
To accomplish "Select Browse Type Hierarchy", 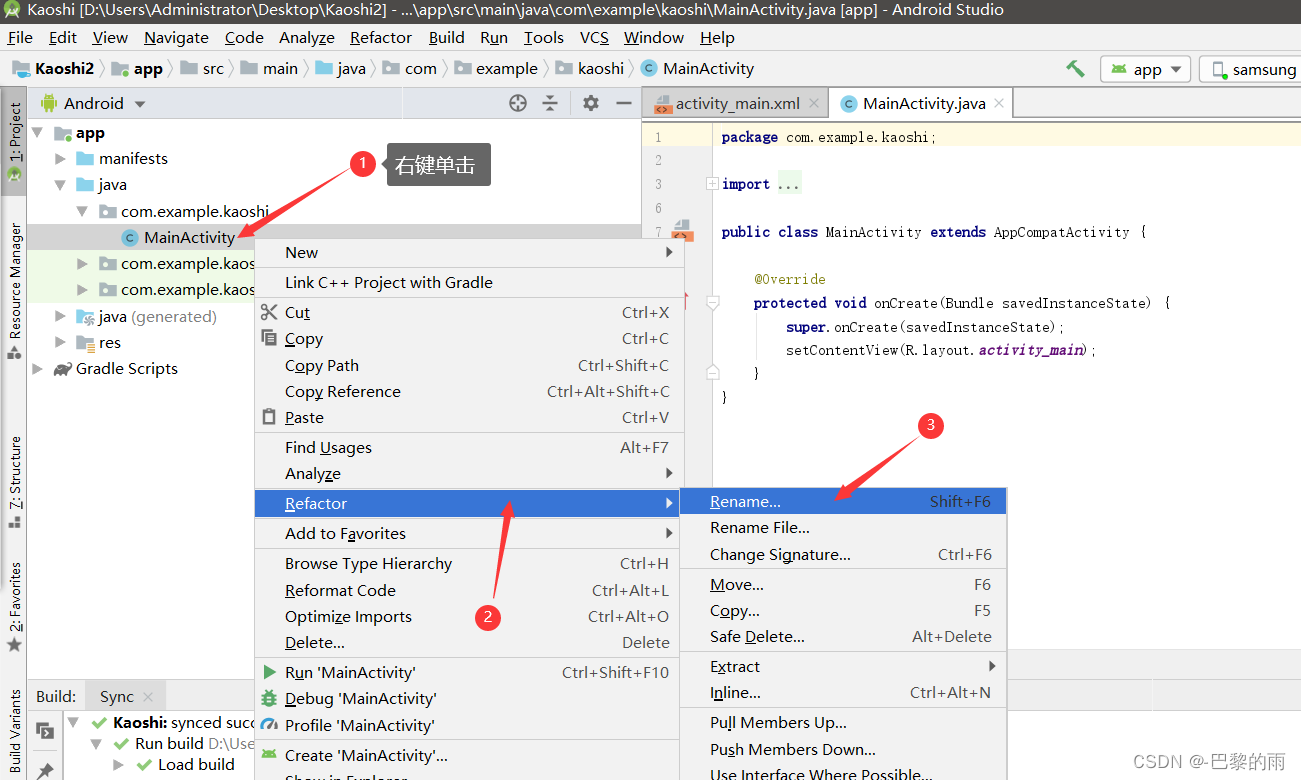I will pyautogui.click(x=468, y=563).
